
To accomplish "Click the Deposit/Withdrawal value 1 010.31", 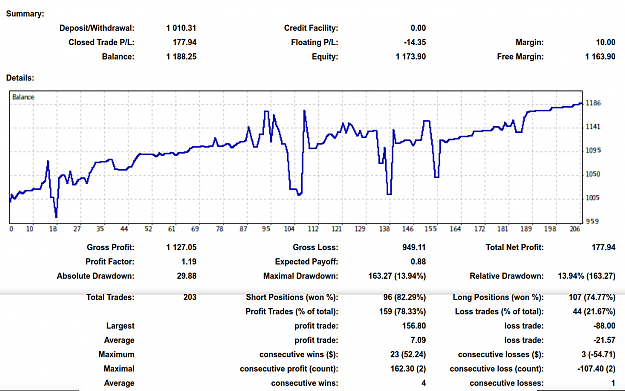I will (x=181, y=28).
